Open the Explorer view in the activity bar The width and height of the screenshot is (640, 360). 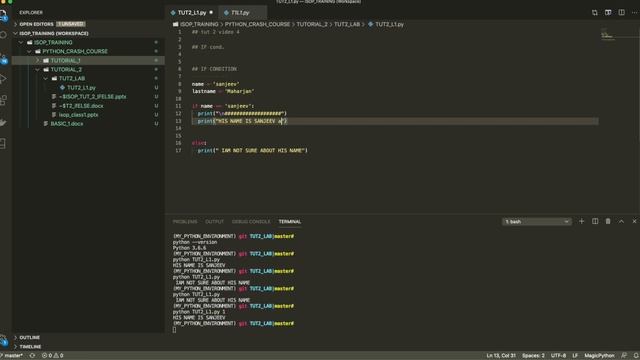tap(3, 16)
